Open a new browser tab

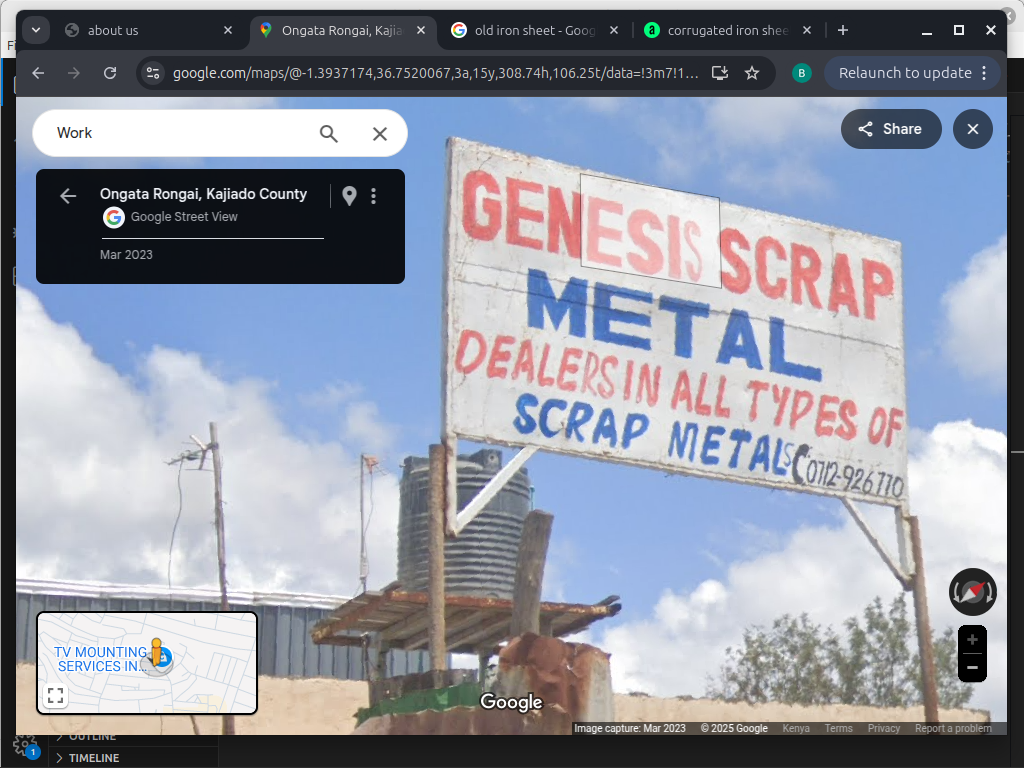coord(843,30)
